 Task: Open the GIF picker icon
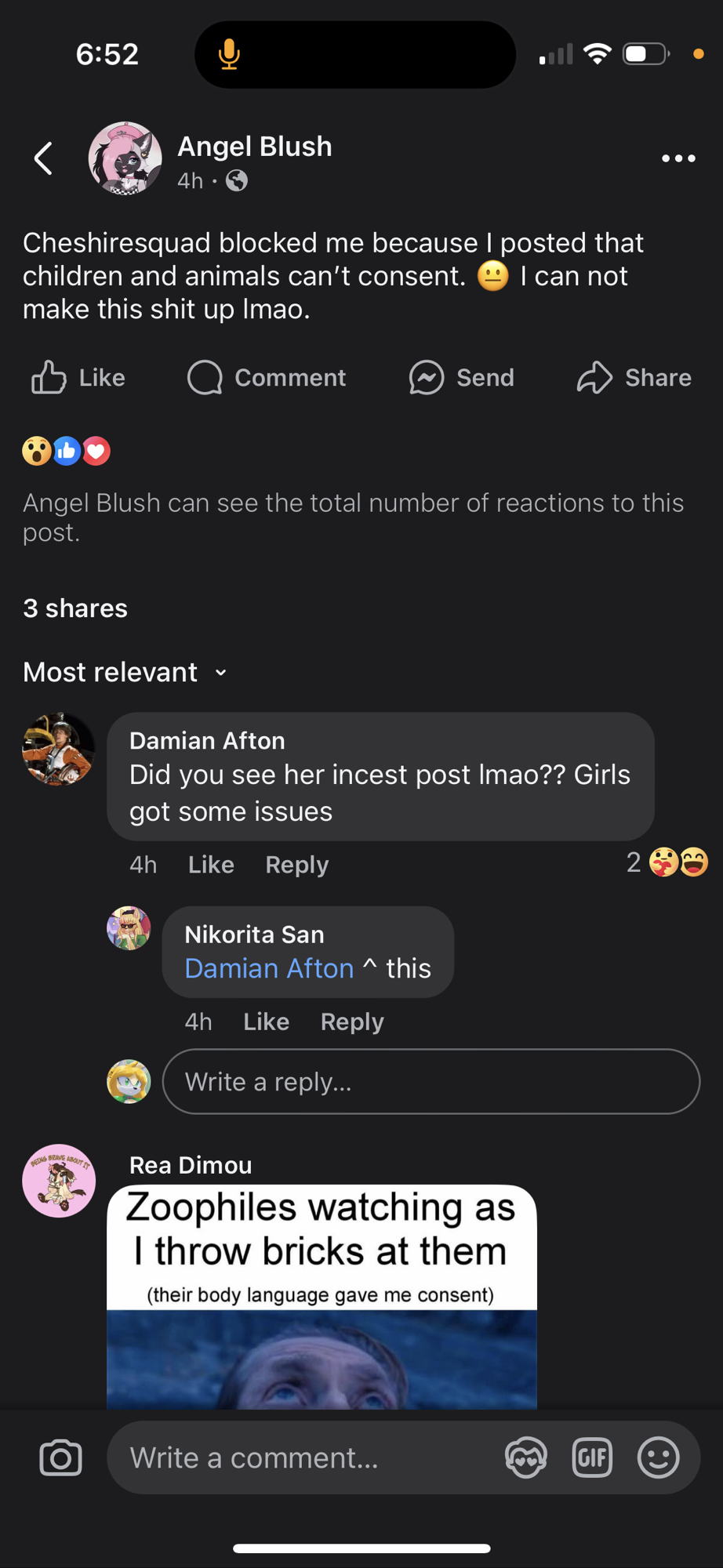(592, 1458)
